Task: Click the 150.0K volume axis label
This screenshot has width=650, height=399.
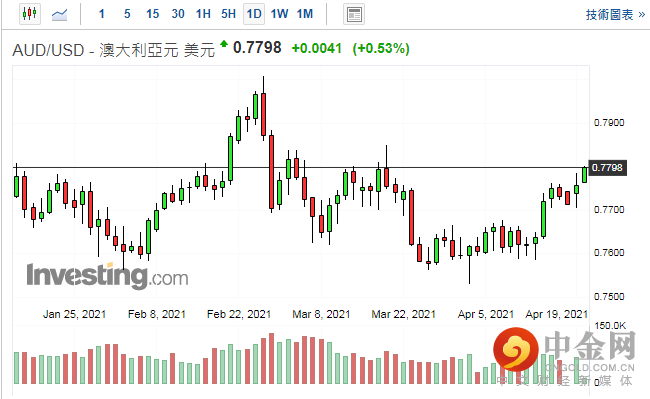Action: coord(610,326)
